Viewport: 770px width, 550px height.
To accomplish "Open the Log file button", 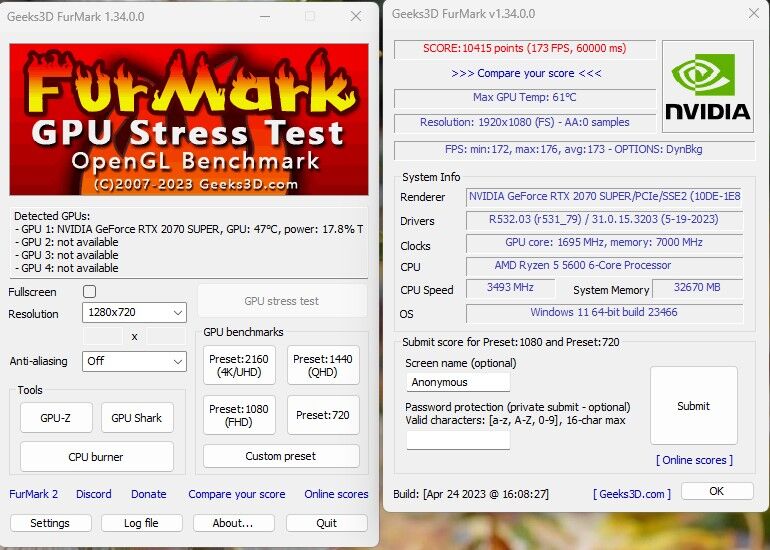I will pos(141,523).
